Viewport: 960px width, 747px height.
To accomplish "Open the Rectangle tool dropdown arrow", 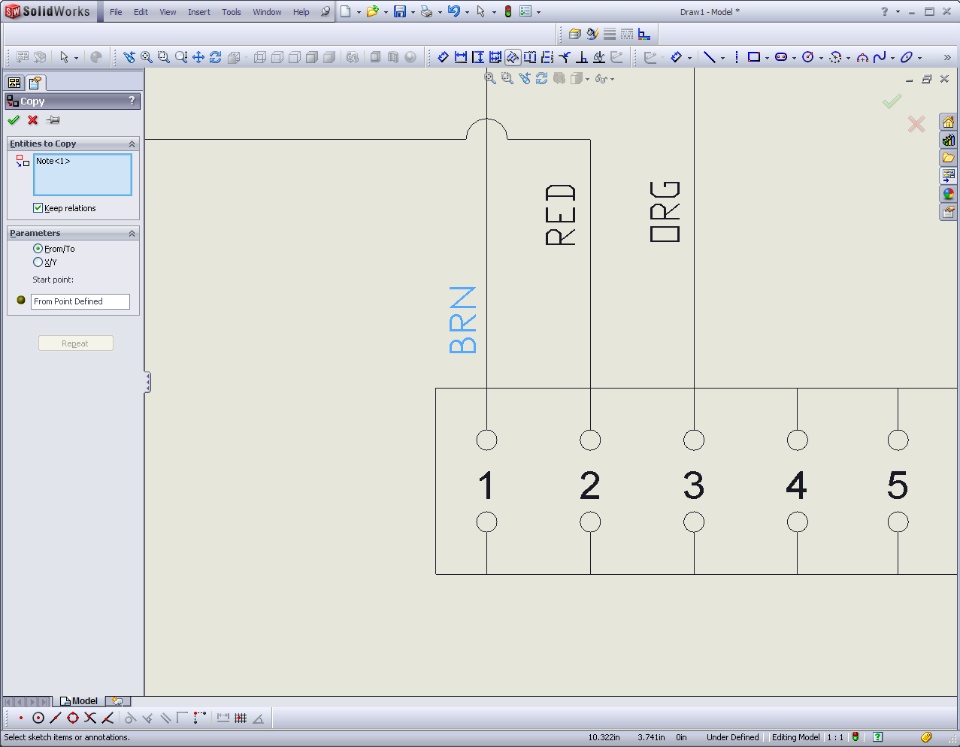I will (767, 58).
